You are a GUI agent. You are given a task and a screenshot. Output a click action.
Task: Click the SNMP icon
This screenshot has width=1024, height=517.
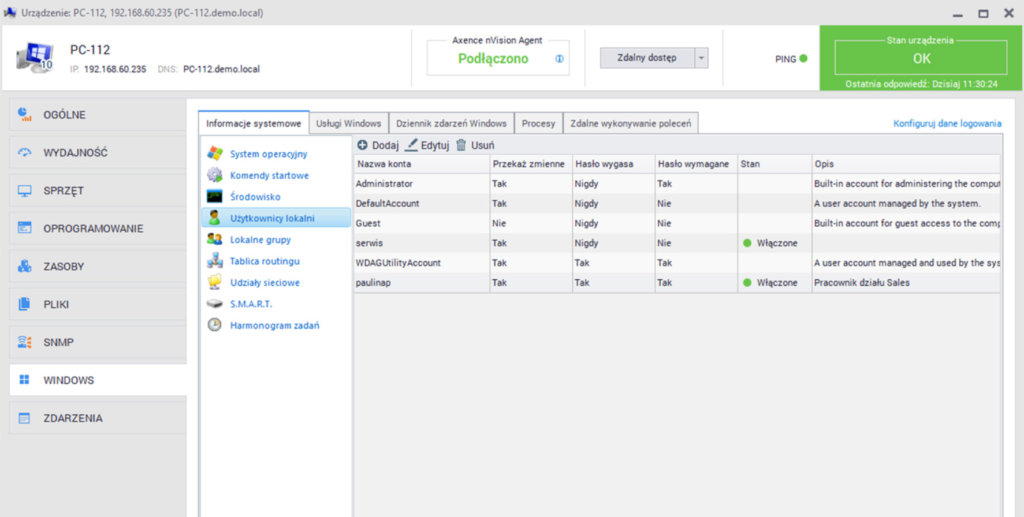click(x=25, y=342)
